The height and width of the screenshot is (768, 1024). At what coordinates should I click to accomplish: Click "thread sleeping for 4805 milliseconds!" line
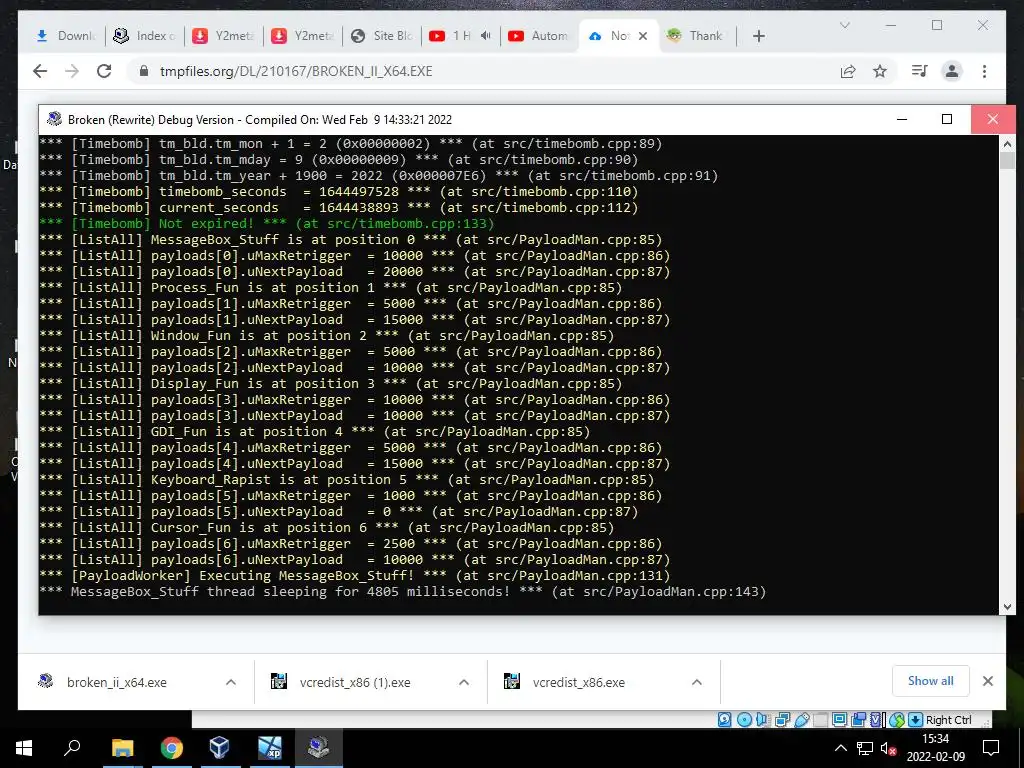[402, 592]
